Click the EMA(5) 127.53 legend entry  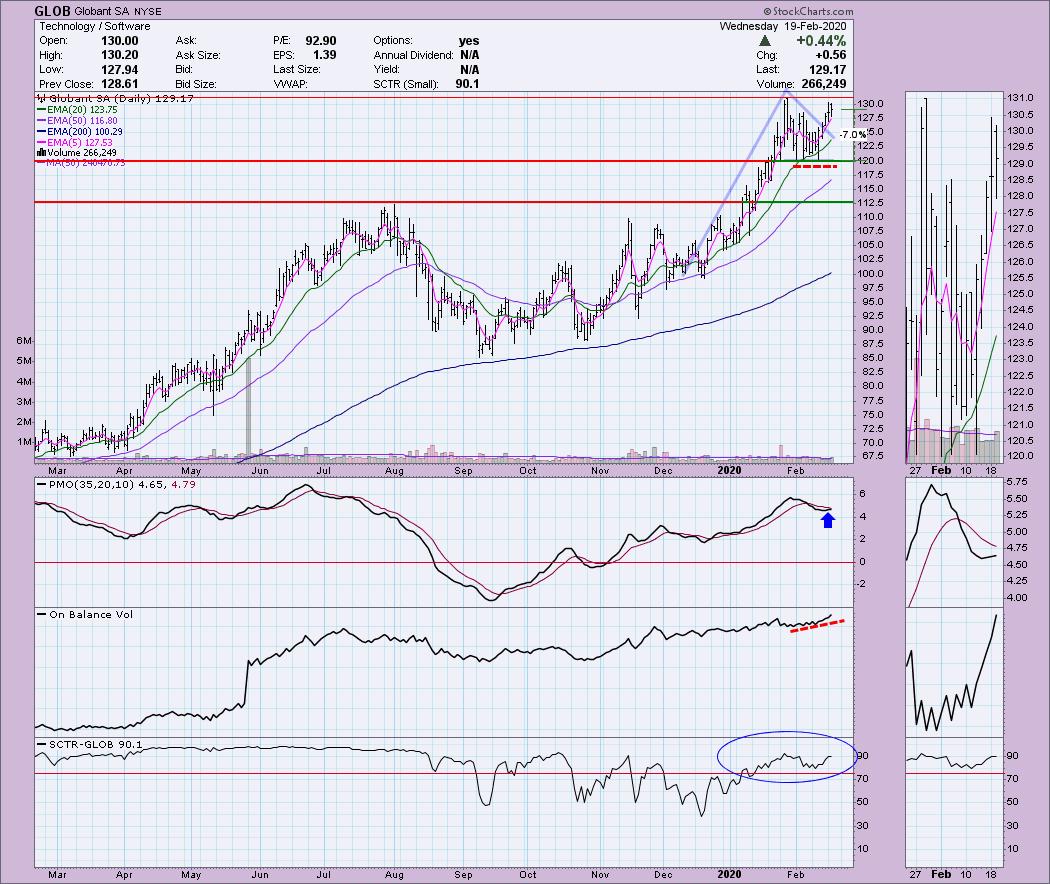pyautogui.click(x=75, y=143)
